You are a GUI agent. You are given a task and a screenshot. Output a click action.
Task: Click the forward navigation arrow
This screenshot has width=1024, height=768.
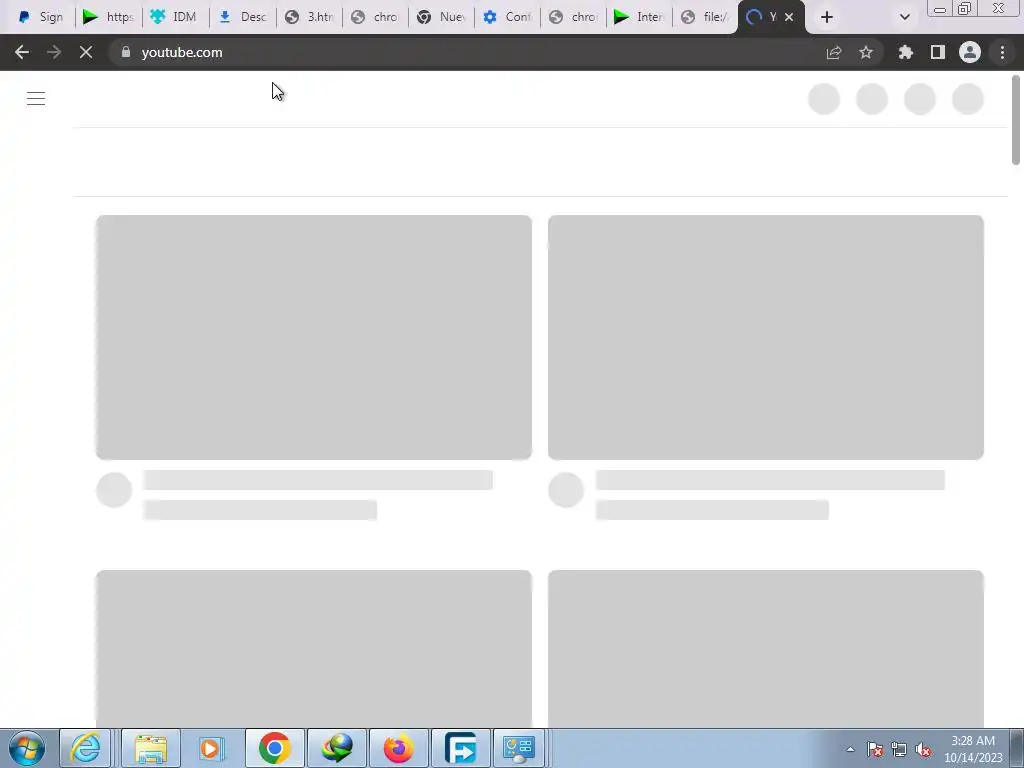click(54, 52)
